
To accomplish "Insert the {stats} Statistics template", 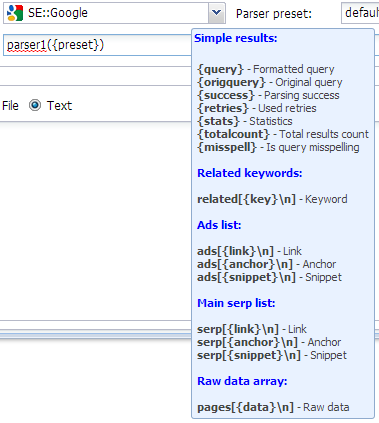I will tap(245, 121).
